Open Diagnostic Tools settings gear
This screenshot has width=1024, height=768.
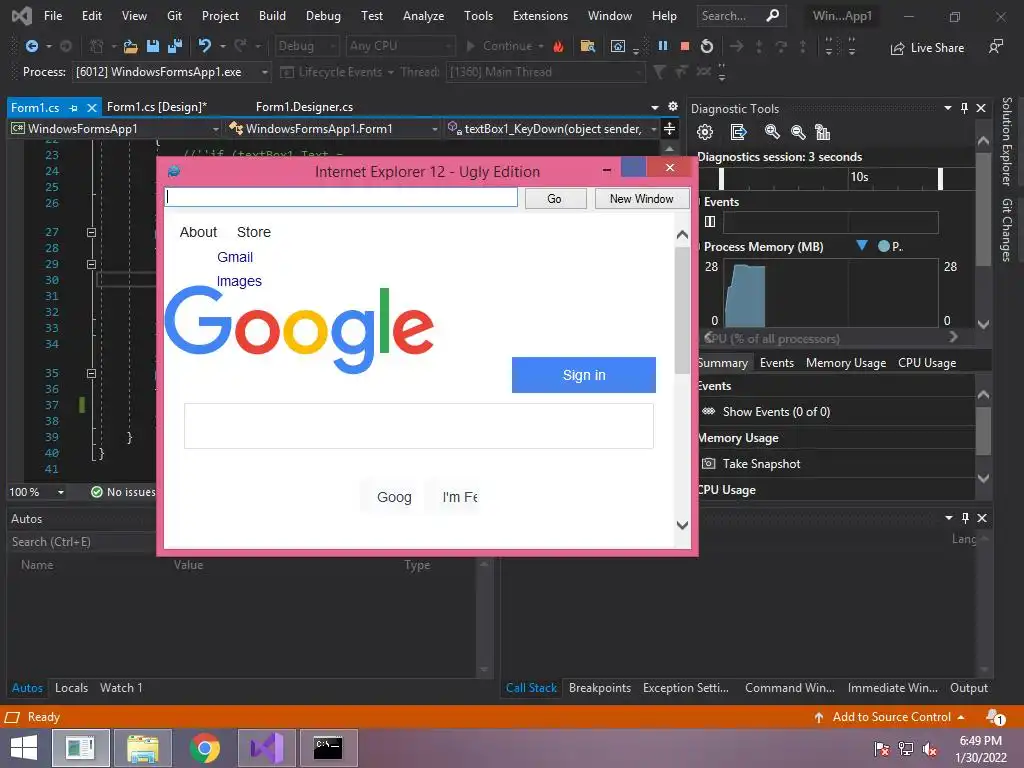click(705, 133)
